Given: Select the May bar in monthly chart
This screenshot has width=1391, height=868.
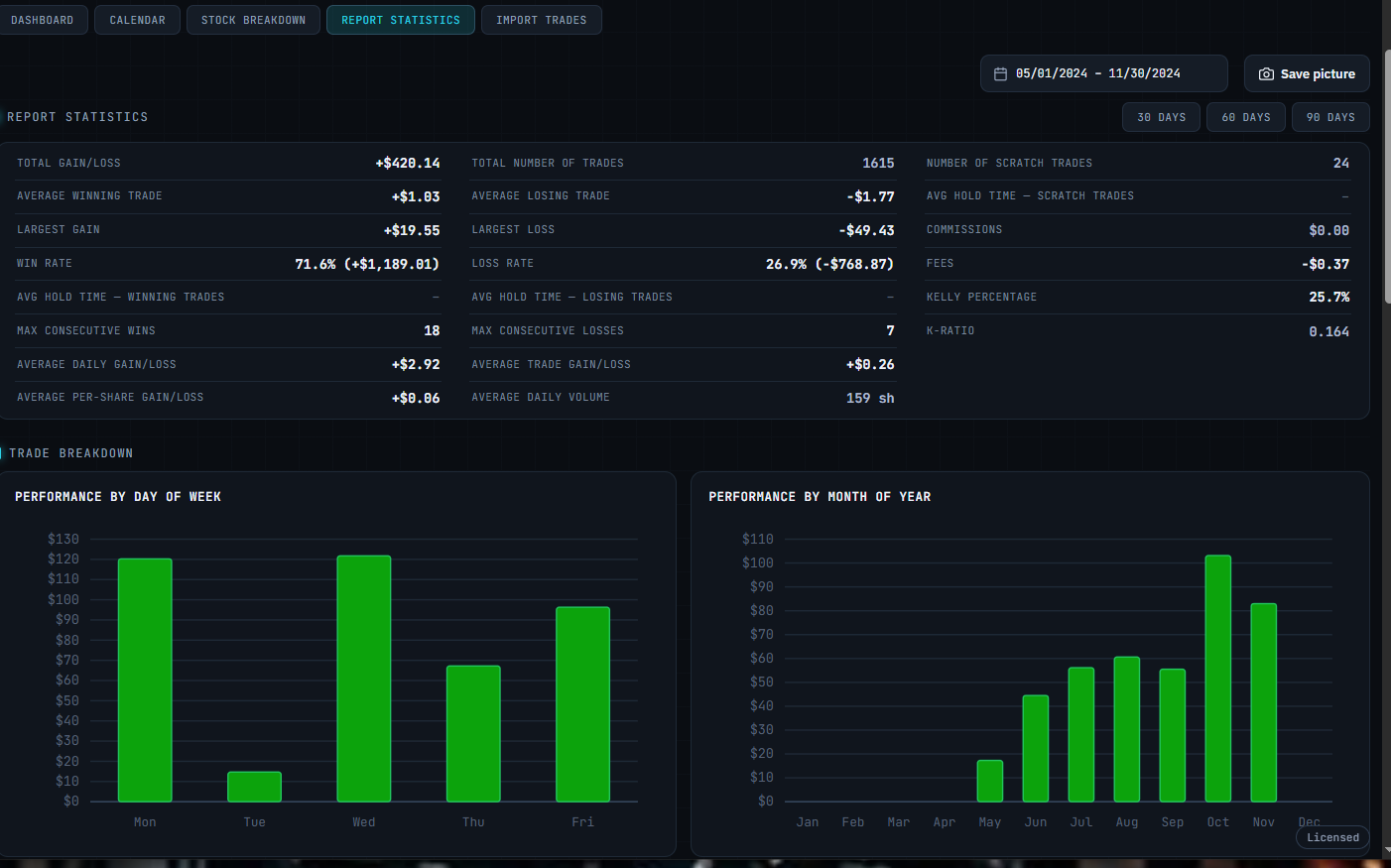Looking at the screenshot, I should click(990, 781).
